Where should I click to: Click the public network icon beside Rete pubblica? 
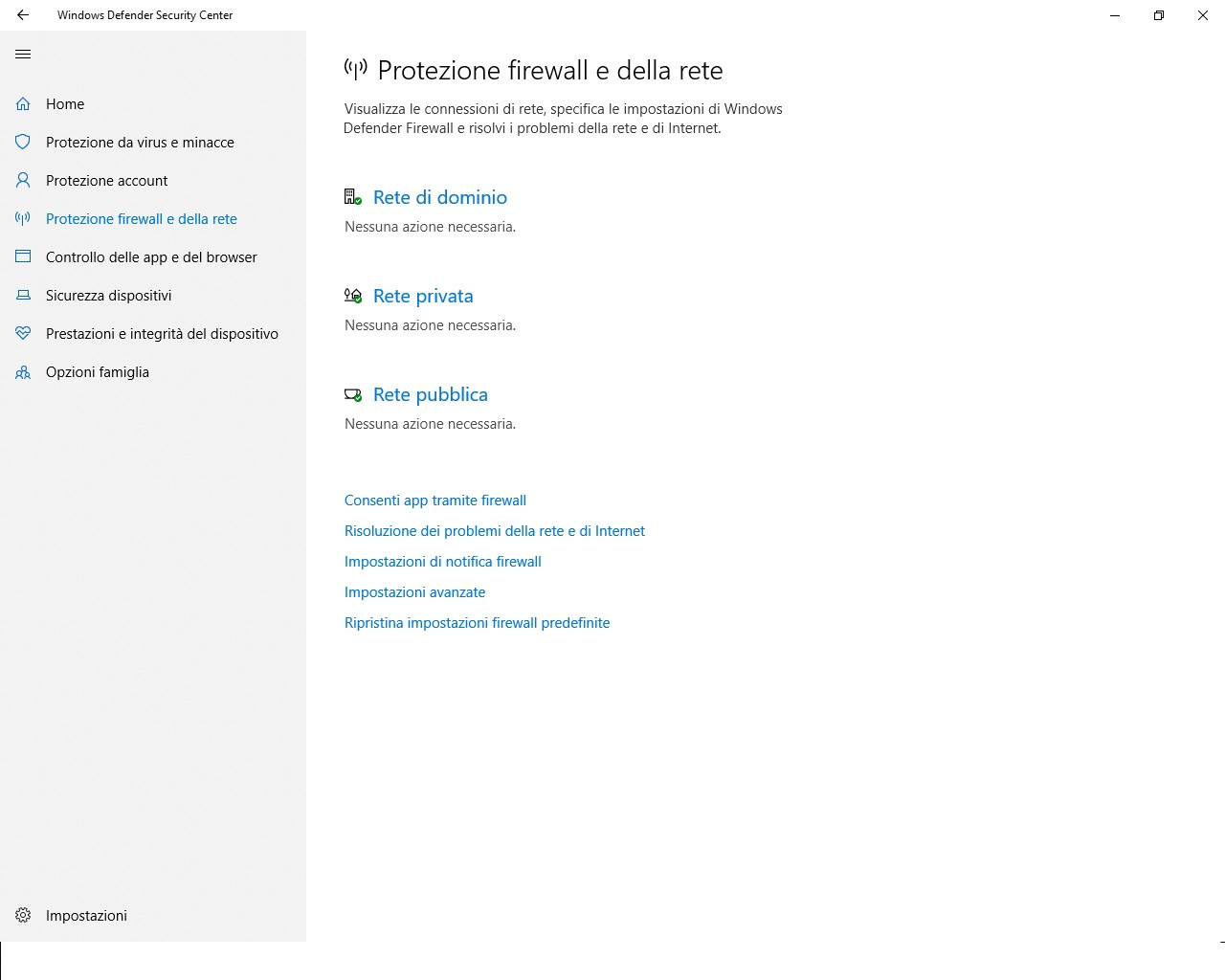coord(353,393)
